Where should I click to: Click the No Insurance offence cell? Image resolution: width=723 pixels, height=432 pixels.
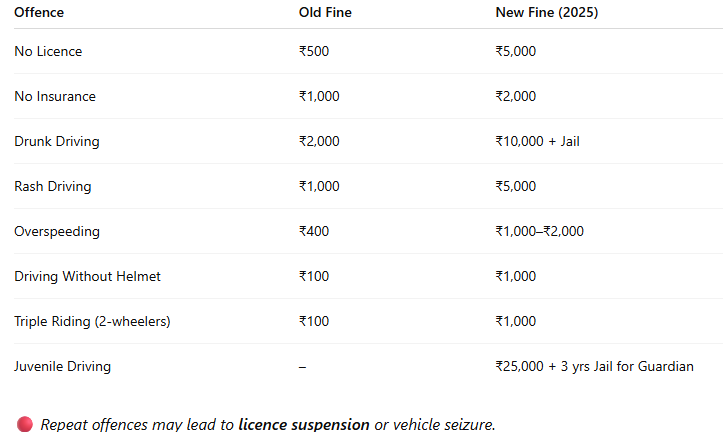[55, 96]
